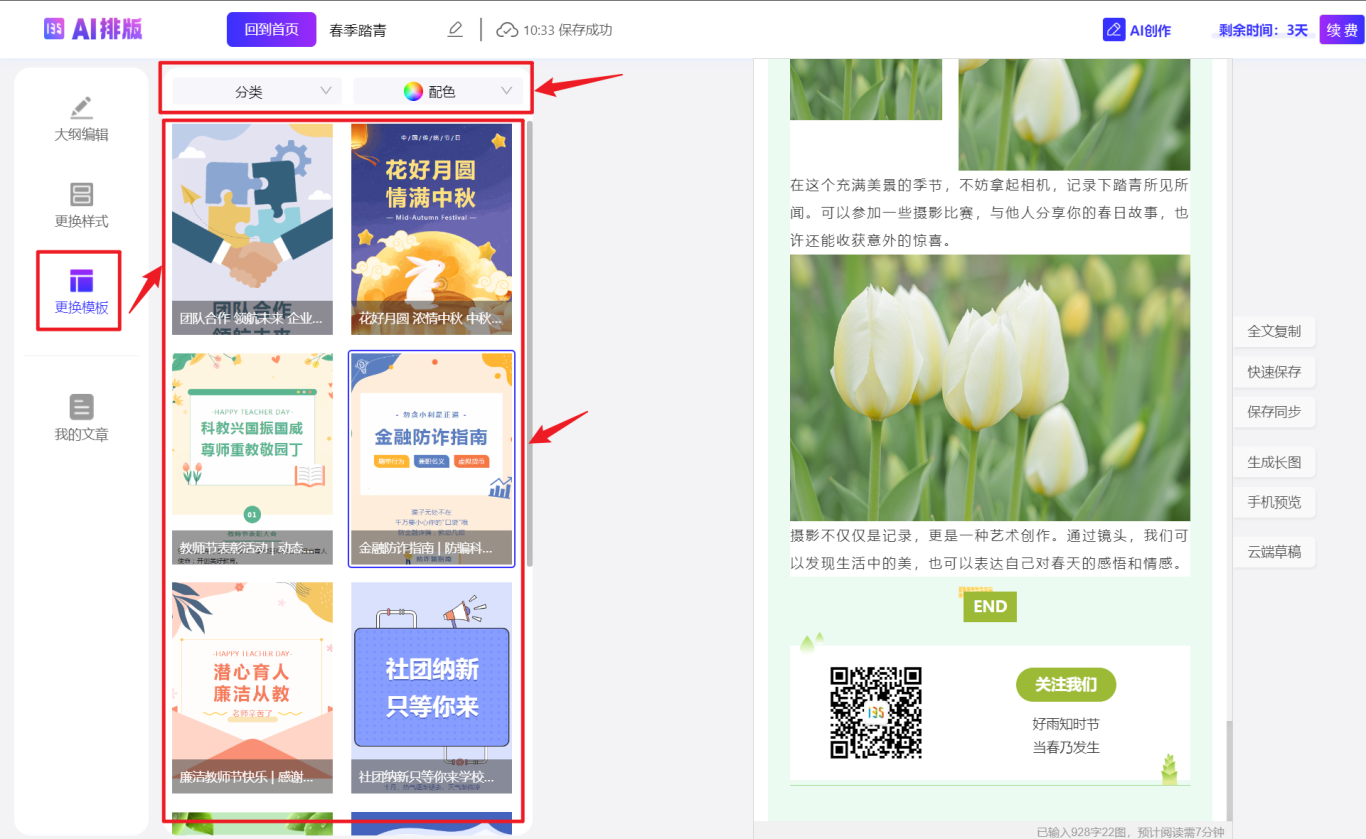Go to 我的文章 in sidebar
Viewport: 1366px width, 839px height.
click(81, 418)
